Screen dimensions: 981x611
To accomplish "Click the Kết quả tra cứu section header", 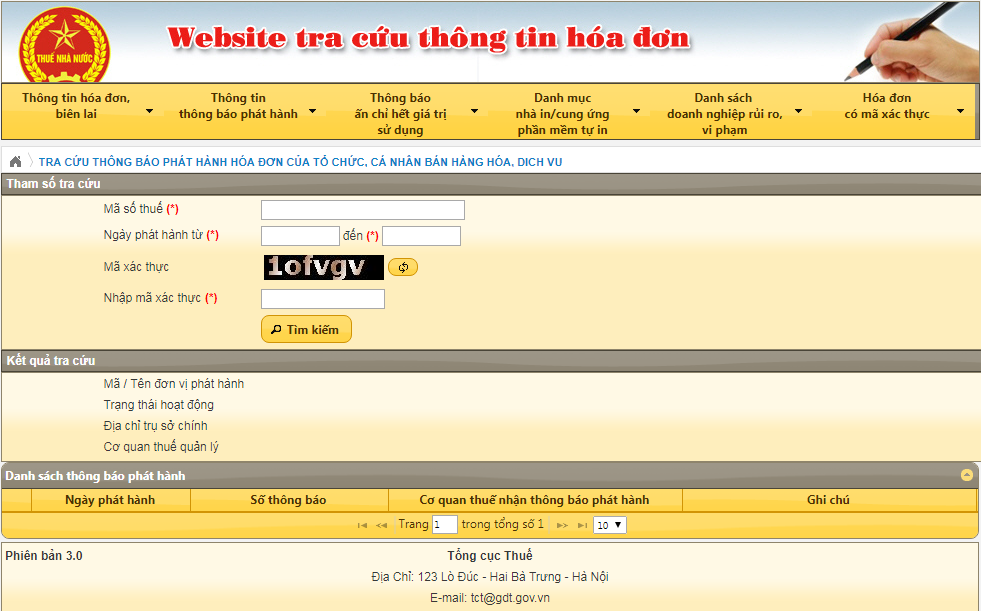I will [x=490, y=360].
